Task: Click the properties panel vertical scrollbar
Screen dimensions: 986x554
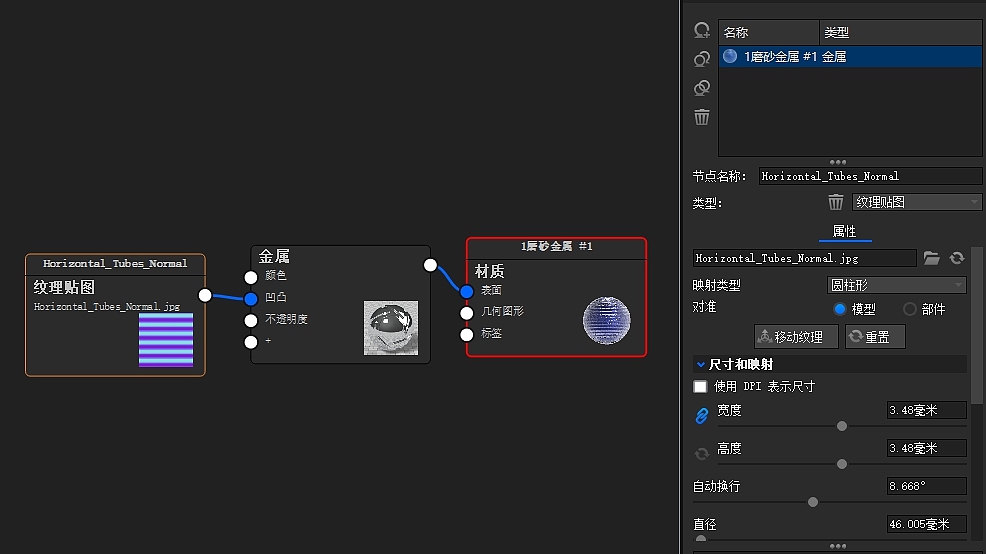Action: point(976,325)
